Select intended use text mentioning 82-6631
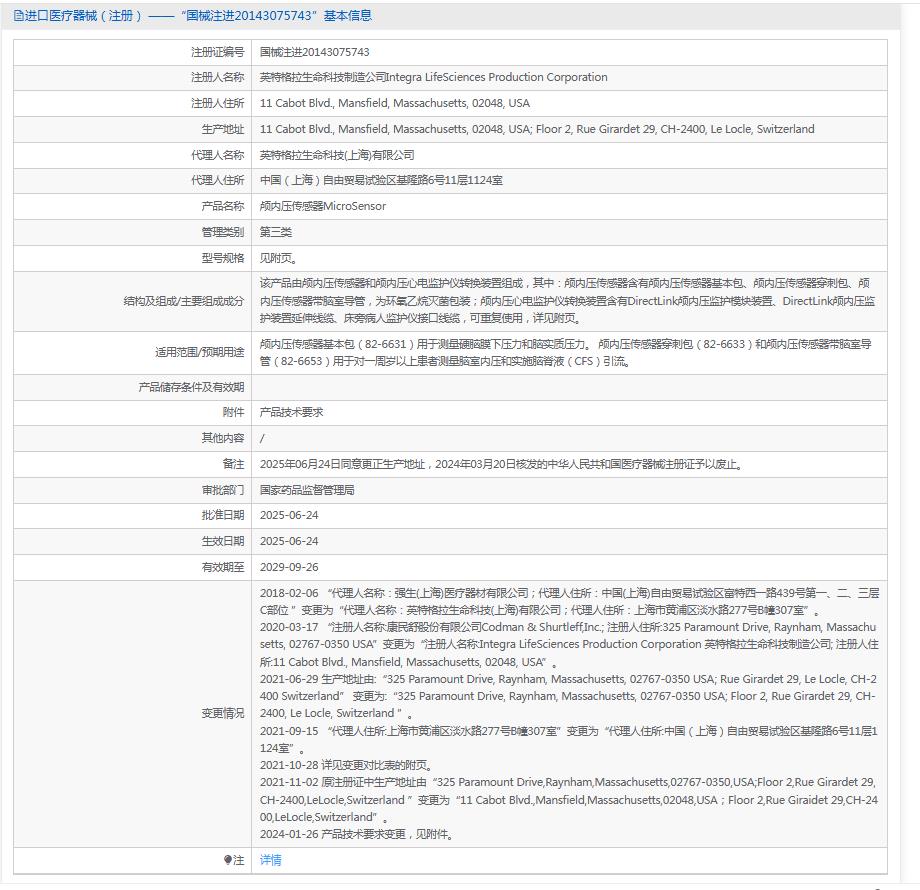Screen dimensions: 920x890 (x=566, y=353)
